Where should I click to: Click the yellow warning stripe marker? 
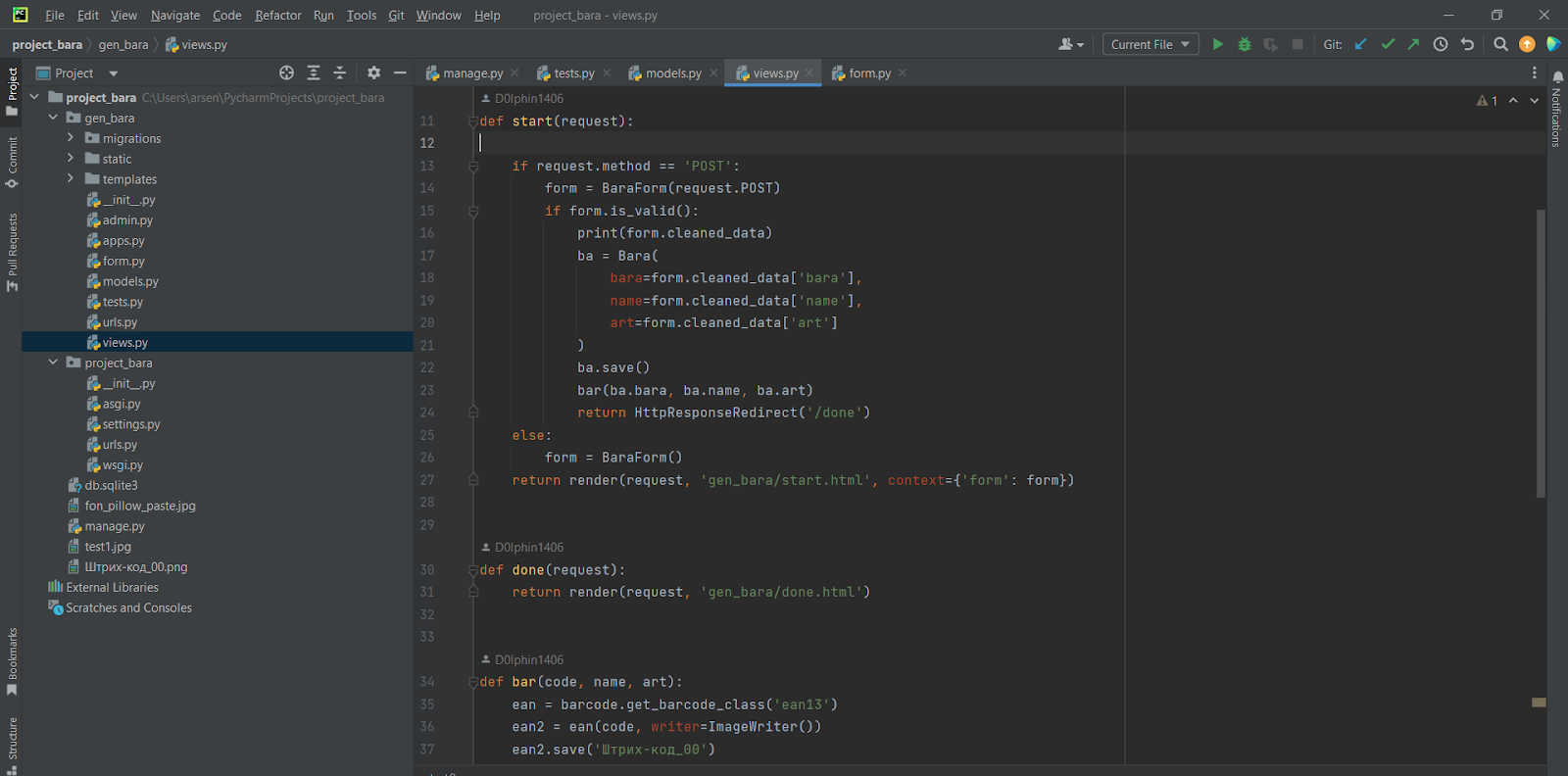pyautogui.click(x=1539, y=703)
